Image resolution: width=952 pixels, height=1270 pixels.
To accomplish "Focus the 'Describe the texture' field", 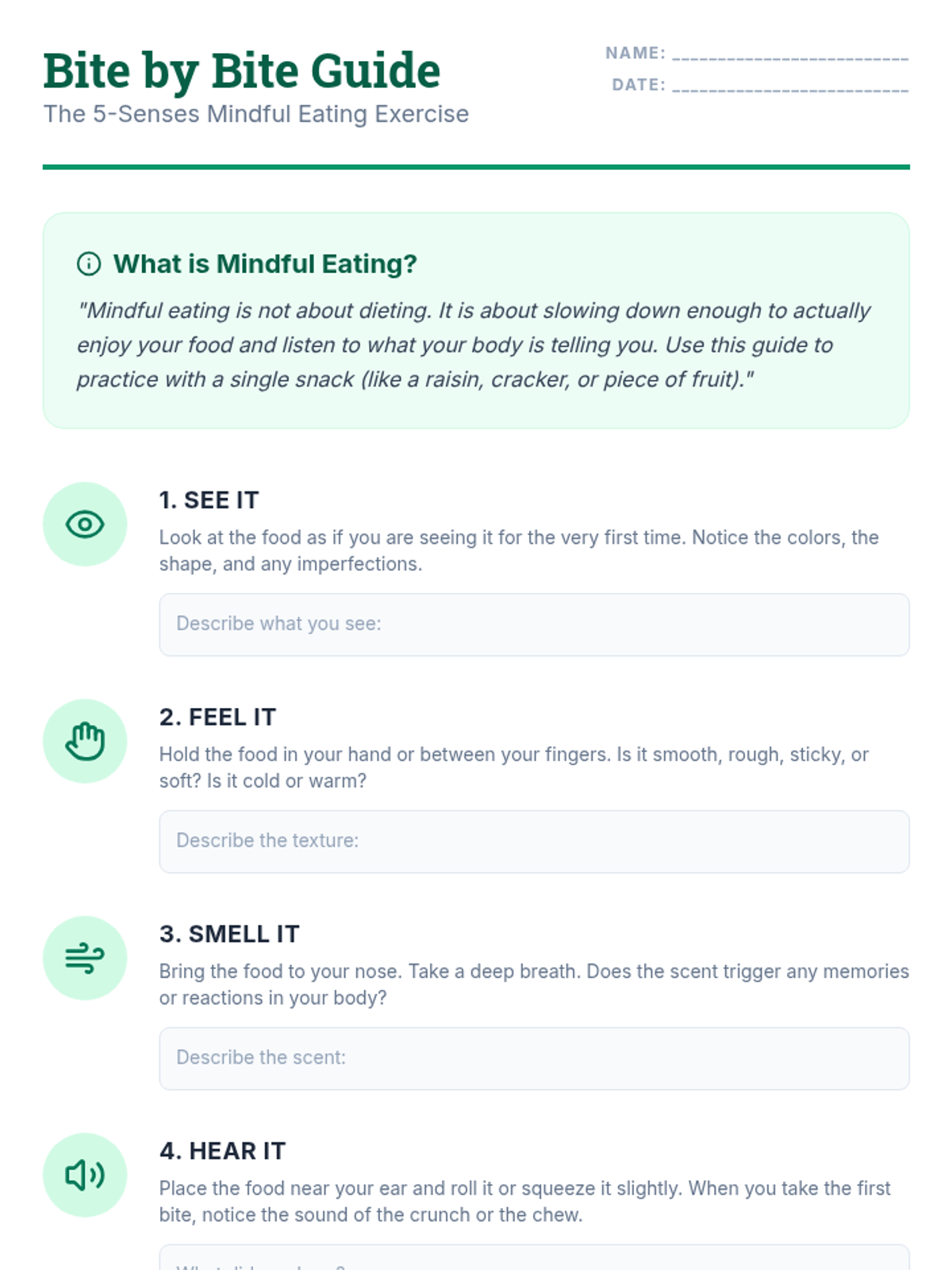I will click(x=534, y=841).
